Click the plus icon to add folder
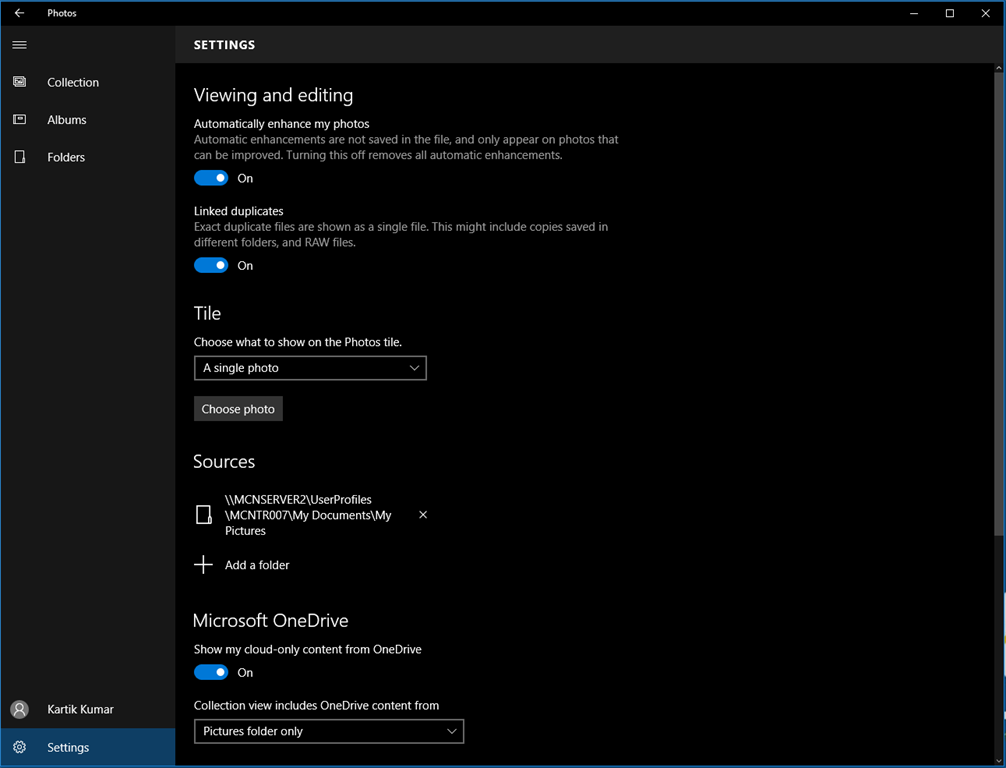Viewport: 1006px width, 768px height. [203, 565]
